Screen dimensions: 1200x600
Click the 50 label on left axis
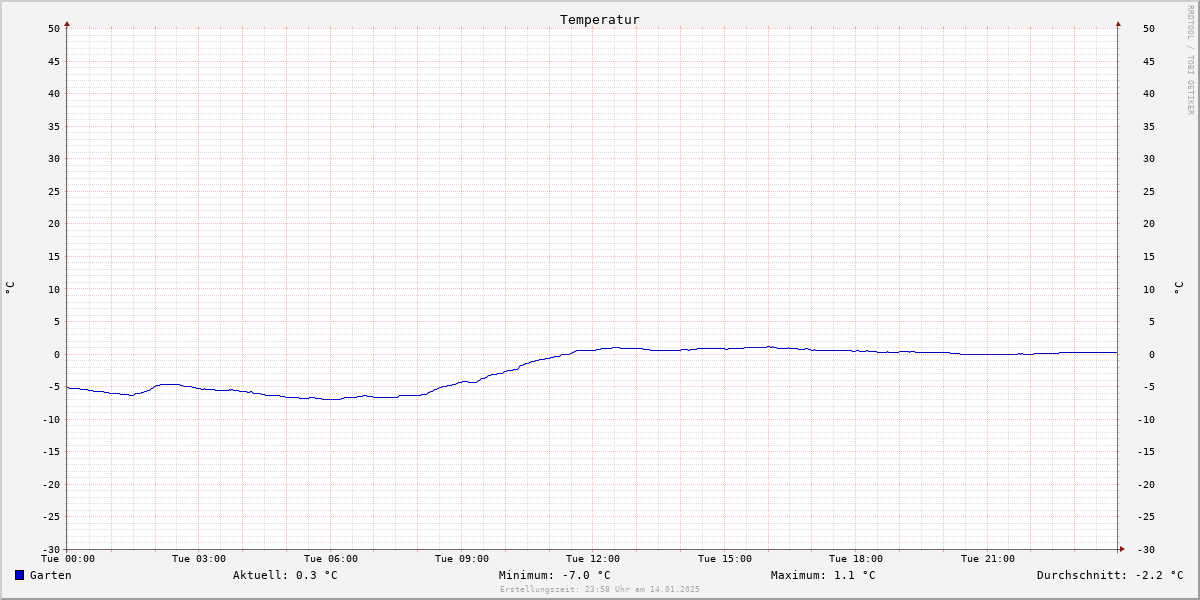[x=54, y=29]
